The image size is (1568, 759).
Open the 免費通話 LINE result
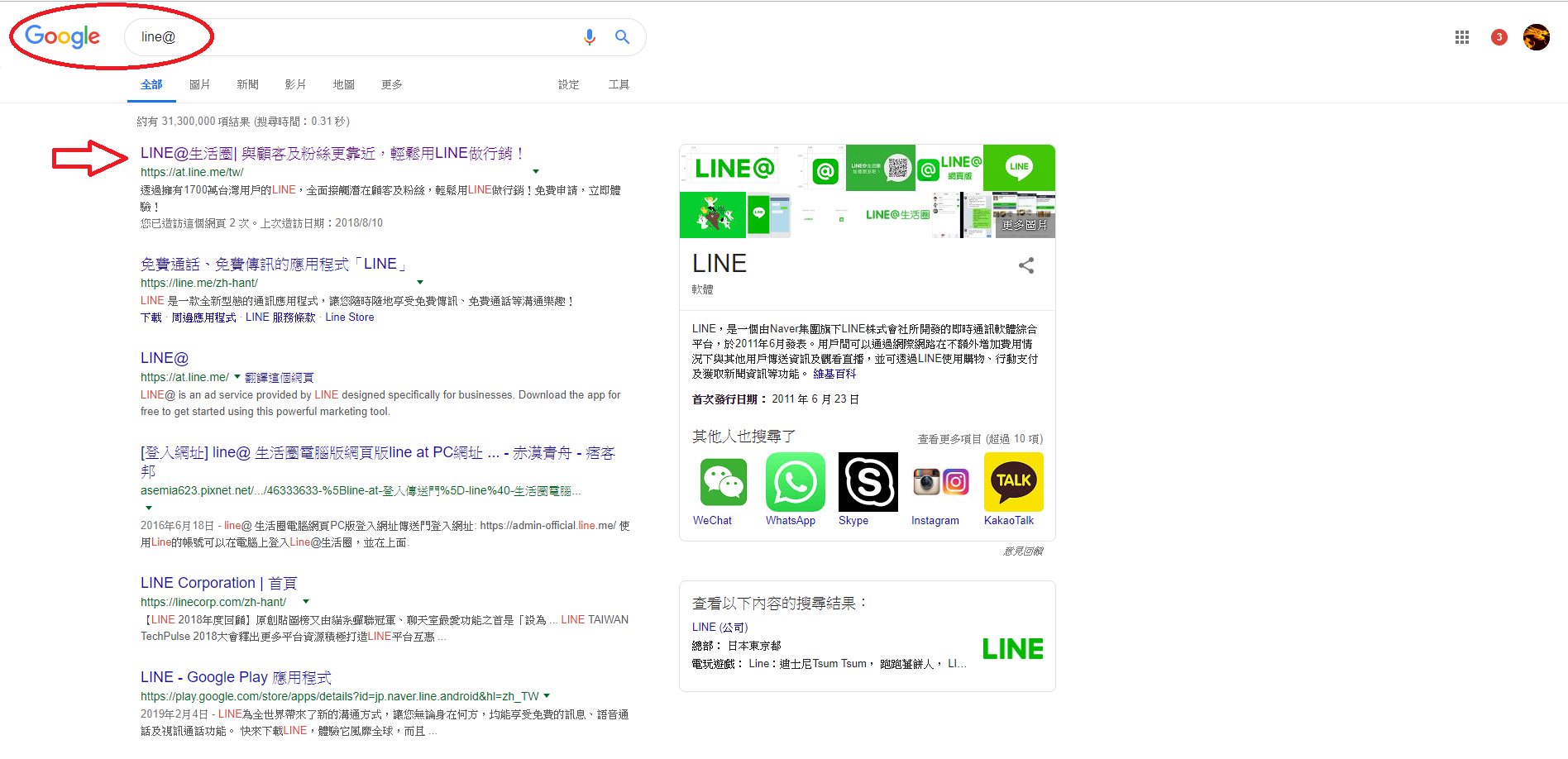[274, 264]
